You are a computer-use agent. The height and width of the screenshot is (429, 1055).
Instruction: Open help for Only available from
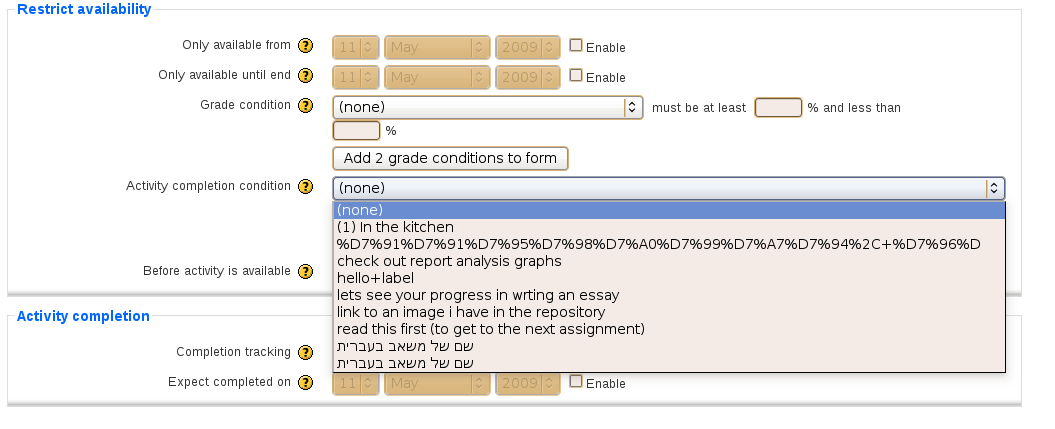tap(305, 46)
